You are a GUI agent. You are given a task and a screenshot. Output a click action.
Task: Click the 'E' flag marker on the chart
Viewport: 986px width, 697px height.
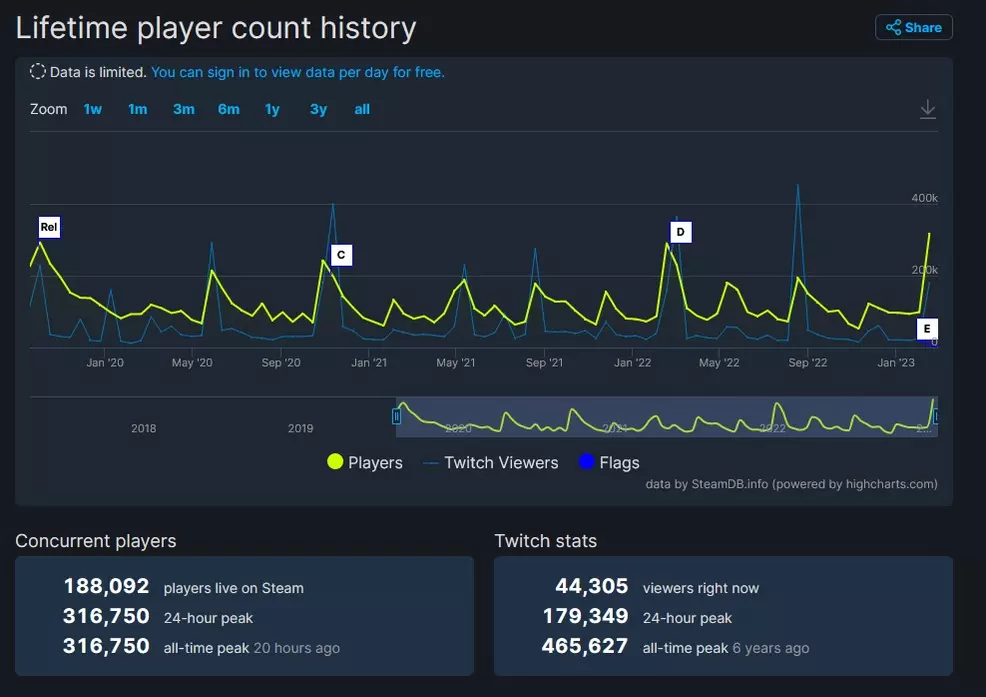[927, 328]
